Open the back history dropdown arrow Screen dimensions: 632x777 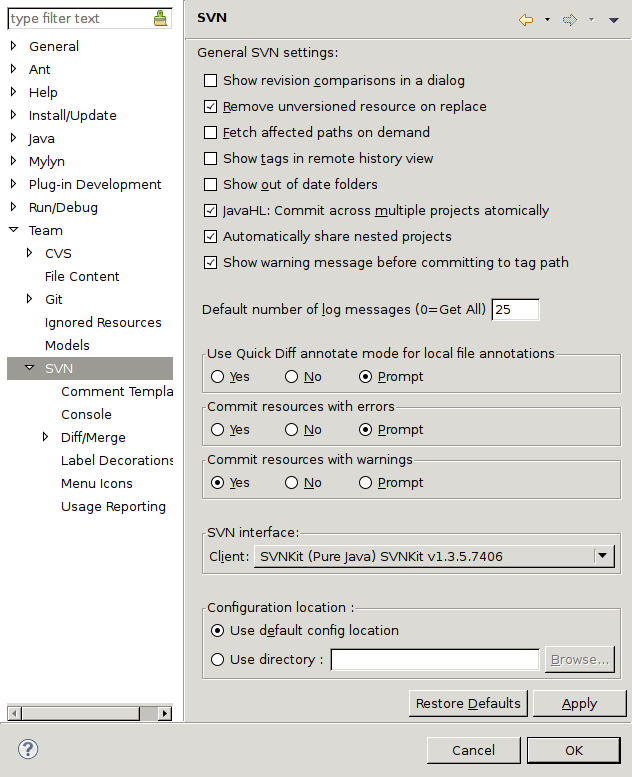click(547, 20)
